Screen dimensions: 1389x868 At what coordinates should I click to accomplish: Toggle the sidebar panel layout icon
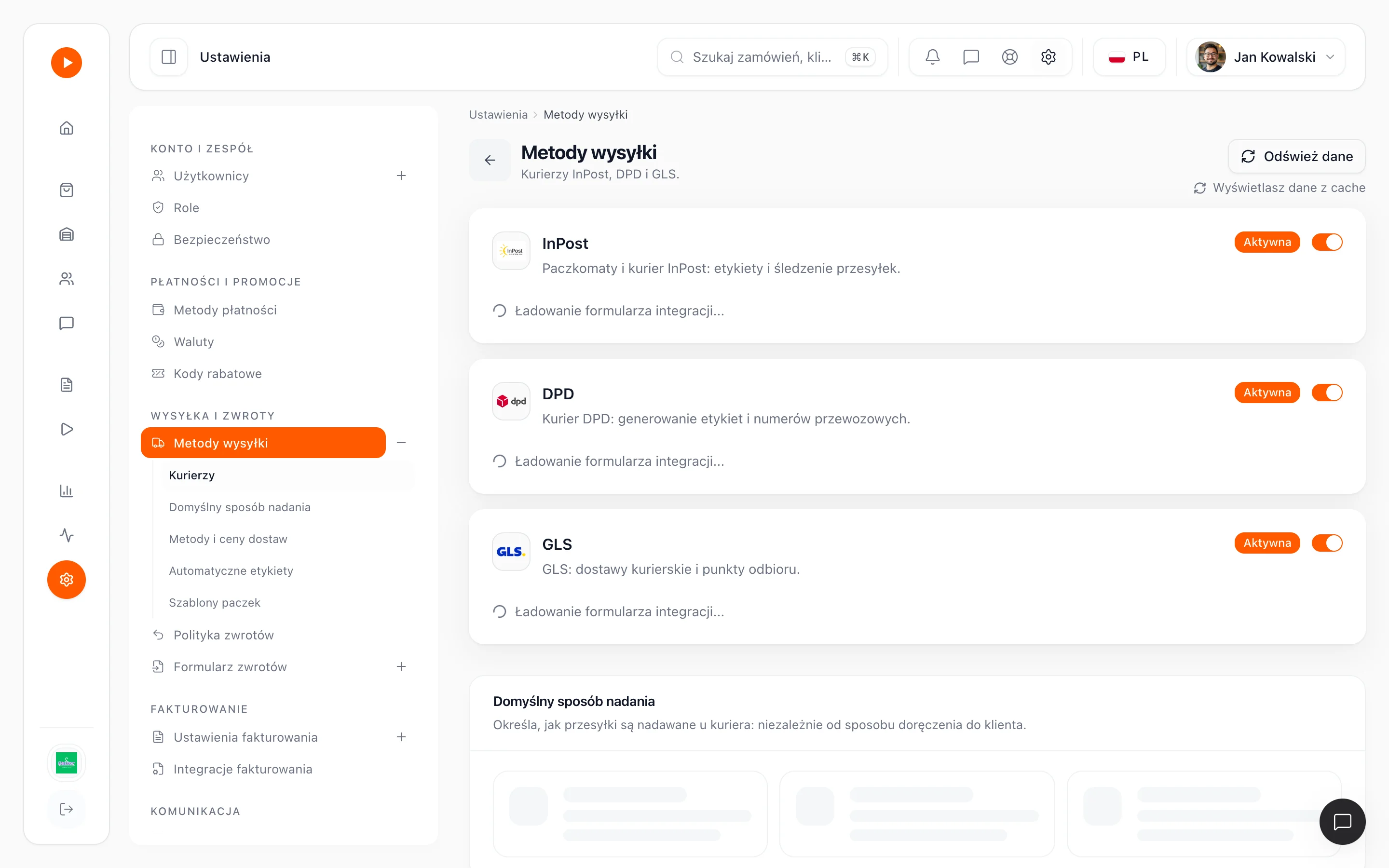coord(169,57)
